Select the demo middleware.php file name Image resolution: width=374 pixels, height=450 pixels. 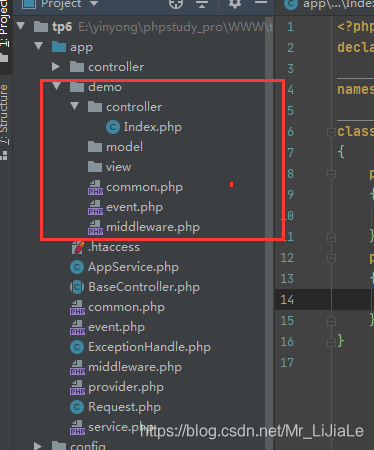pyautogui.click(x=153, y=227)
